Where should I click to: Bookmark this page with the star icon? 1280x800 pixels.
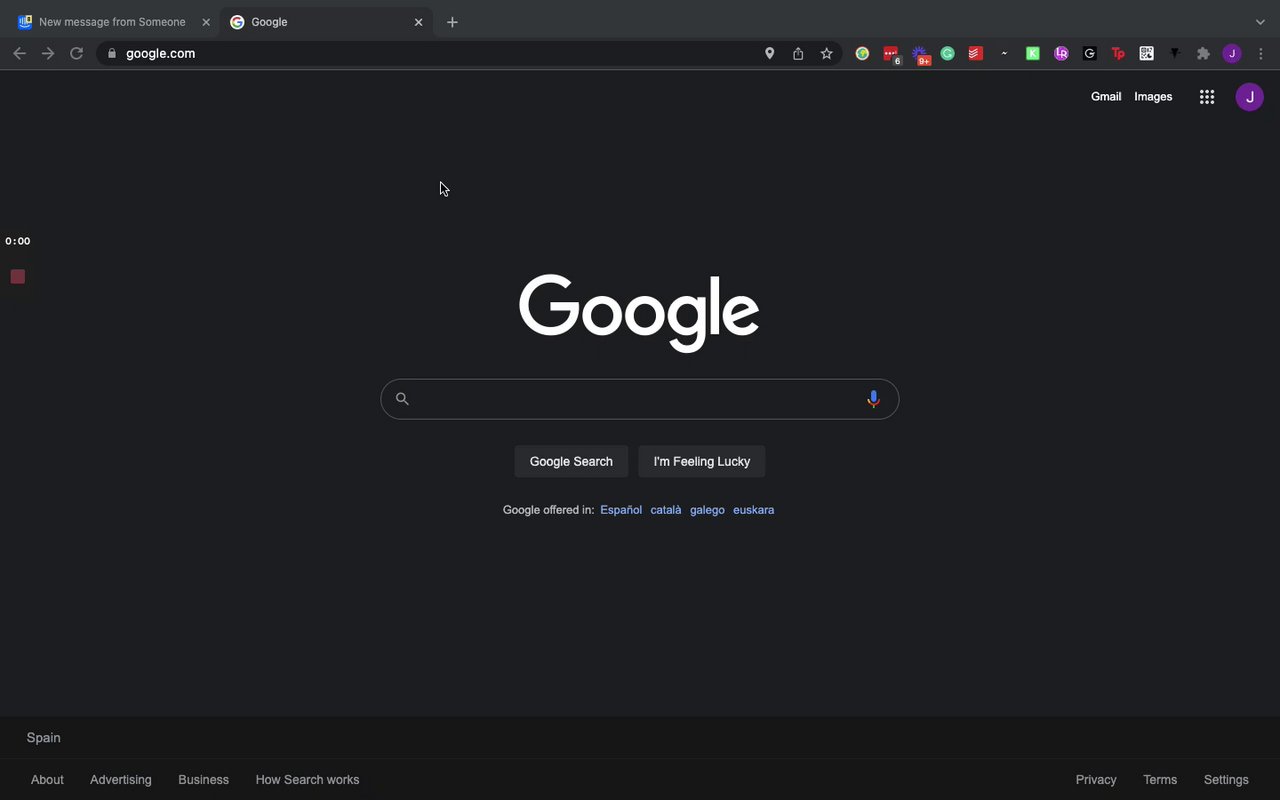click(x=827, y=54)
